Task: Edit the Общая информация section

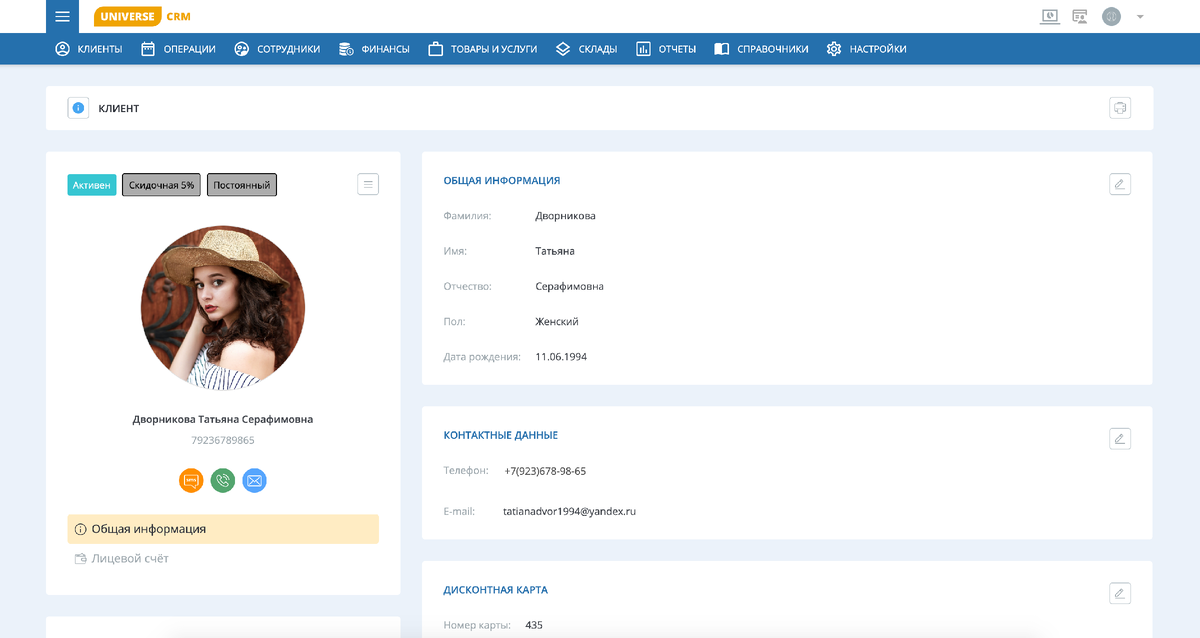Action: 1120,184
